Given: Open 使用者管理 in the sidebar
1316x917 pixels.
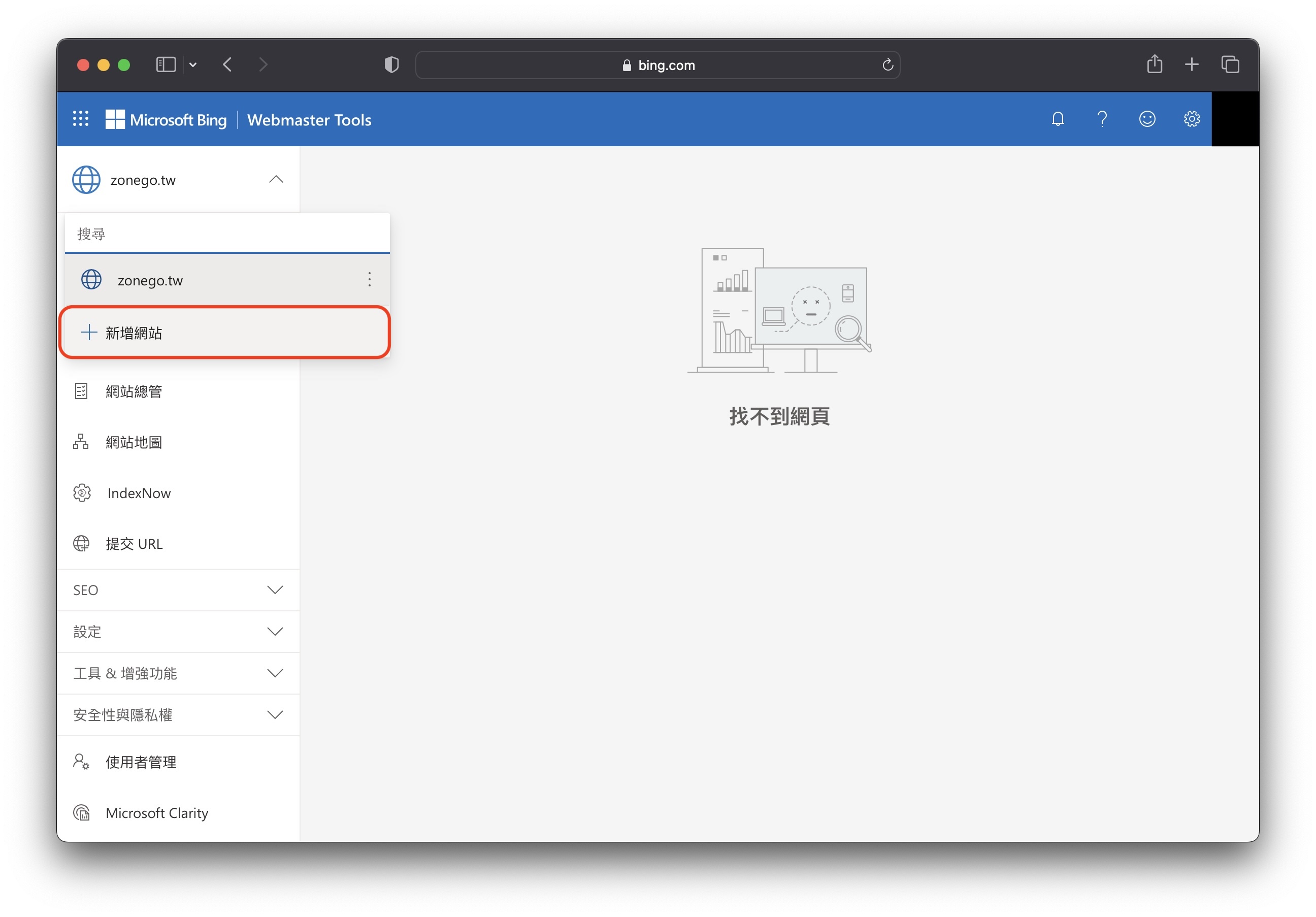Looking at the screenshot, I should click(178, 762).
